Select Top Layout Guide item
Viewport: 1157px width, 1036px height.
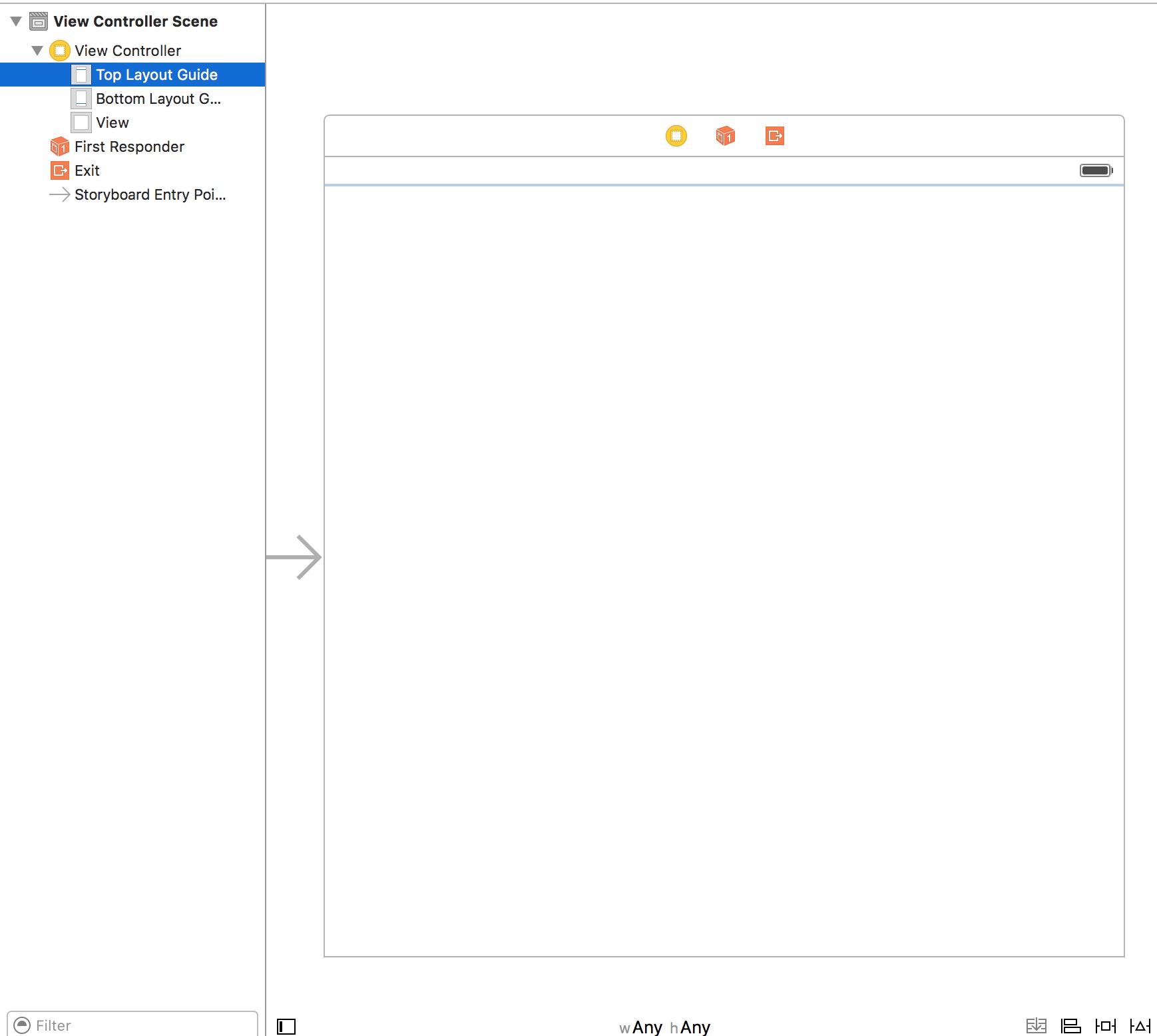(132, 75)
